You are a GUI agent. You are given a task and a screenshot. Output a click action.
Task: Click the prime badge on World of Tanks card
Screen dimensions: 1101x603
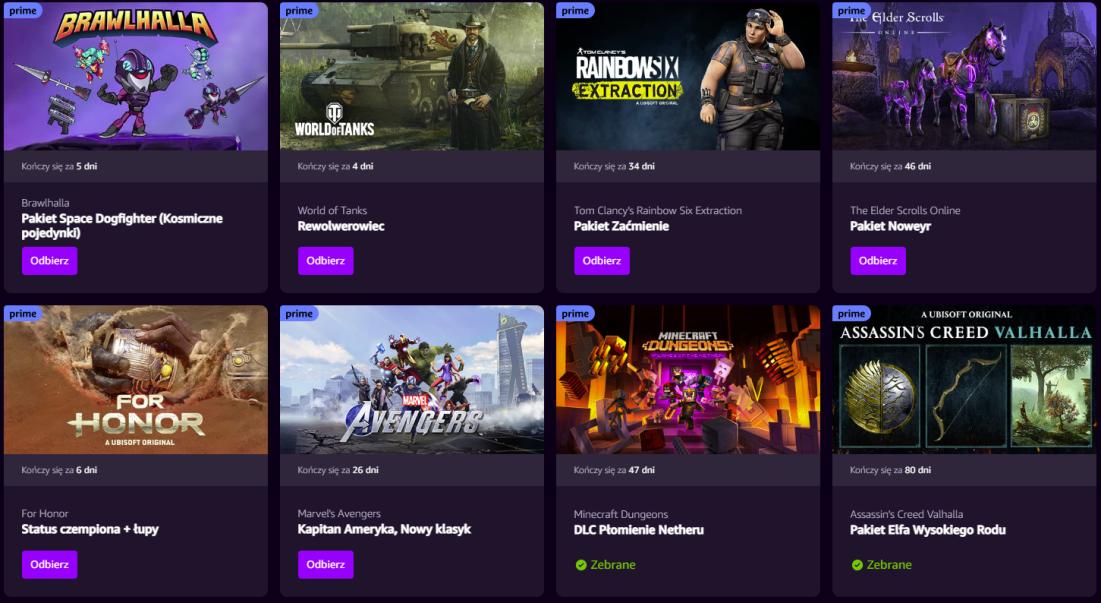(x=299, y=11)
